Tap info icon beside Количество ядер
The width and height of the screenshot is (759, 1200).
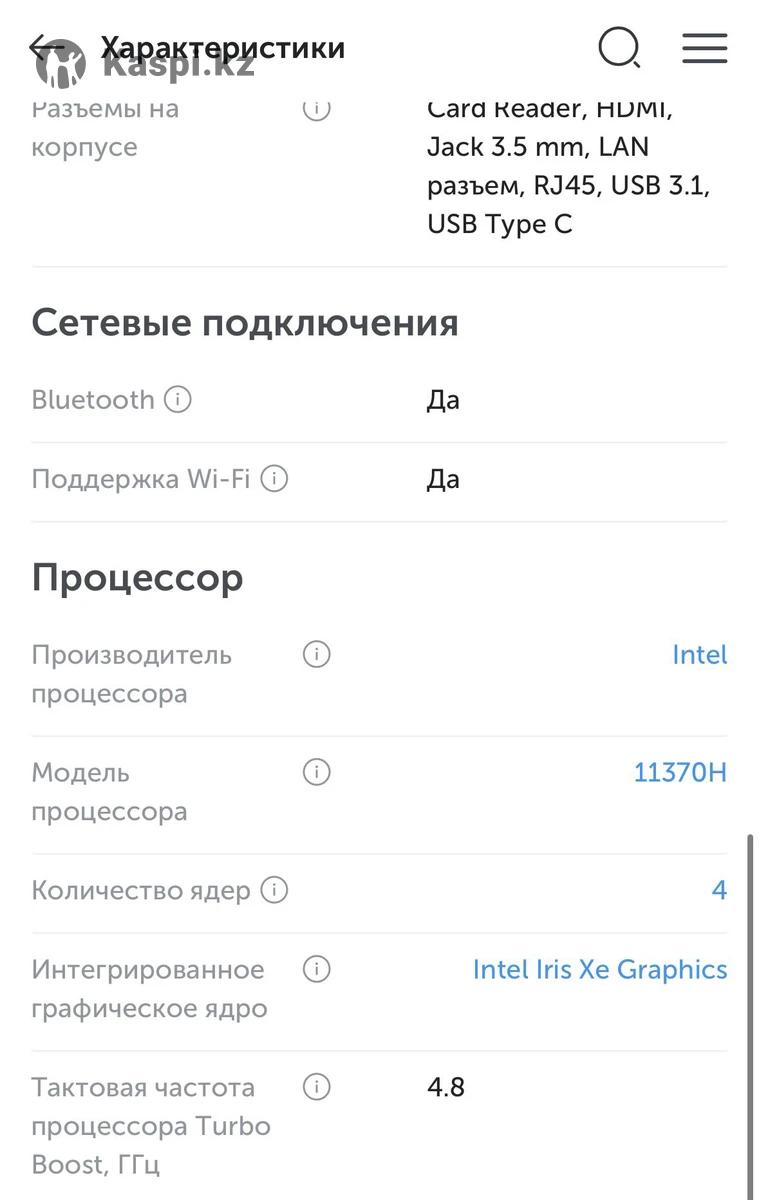(x=274, y=890)
